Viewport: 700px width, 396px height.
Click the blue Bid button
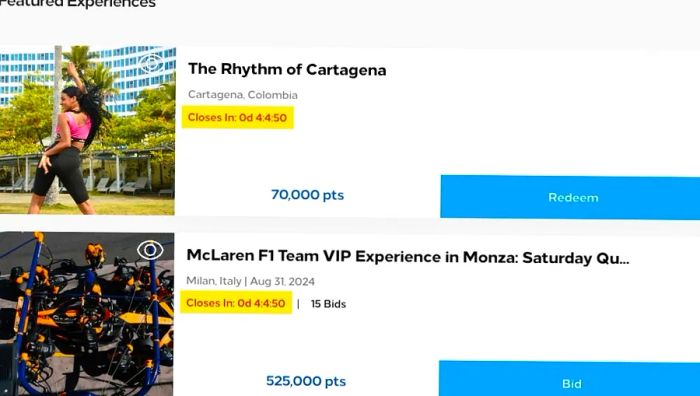click(x=570, y=379)
